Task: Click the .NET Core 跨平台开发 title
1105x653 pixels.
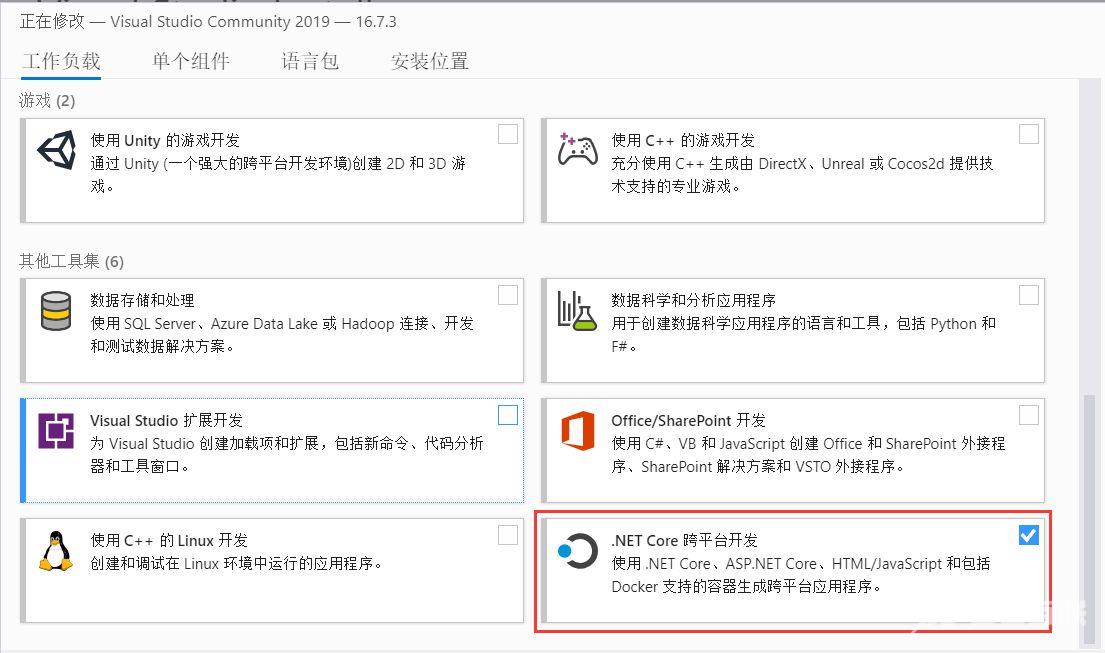Action: pos(684,540)
